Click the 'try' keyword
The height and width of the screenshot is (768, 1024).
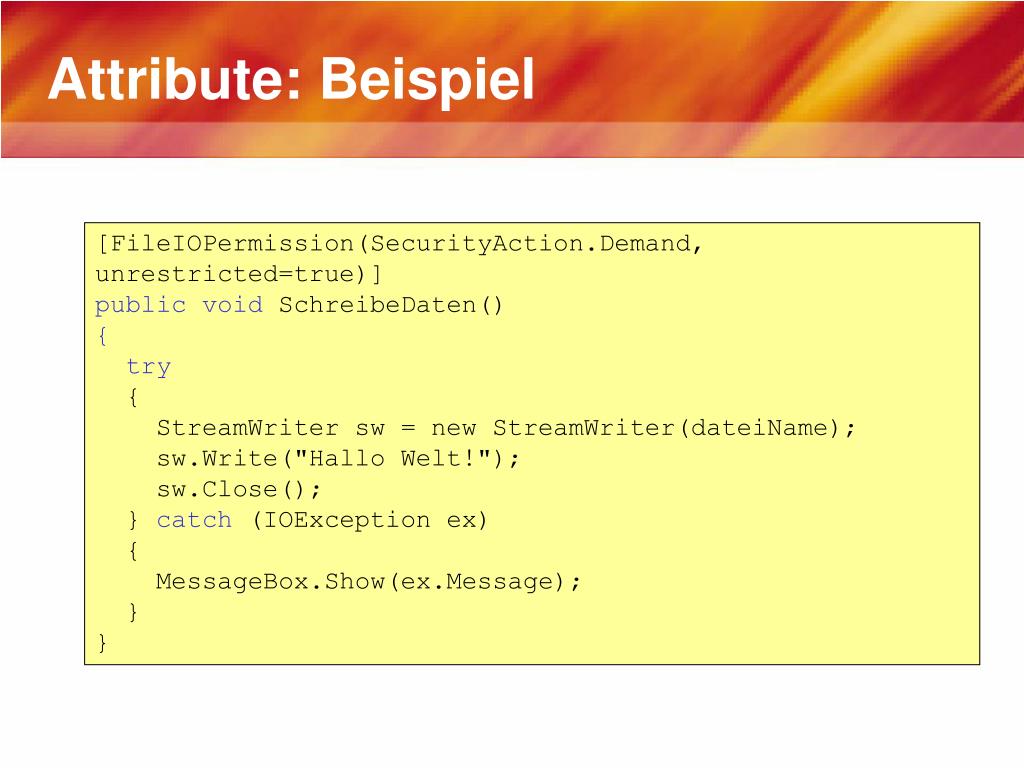coord(148,368)
